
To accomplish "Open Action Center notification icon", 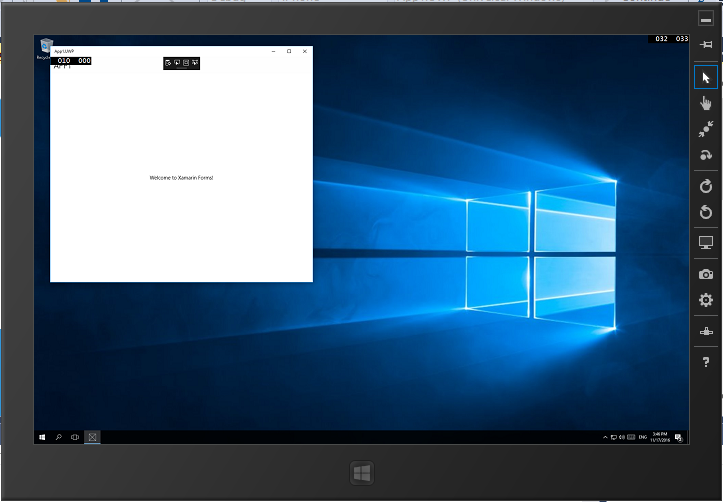I will [678, 437].
